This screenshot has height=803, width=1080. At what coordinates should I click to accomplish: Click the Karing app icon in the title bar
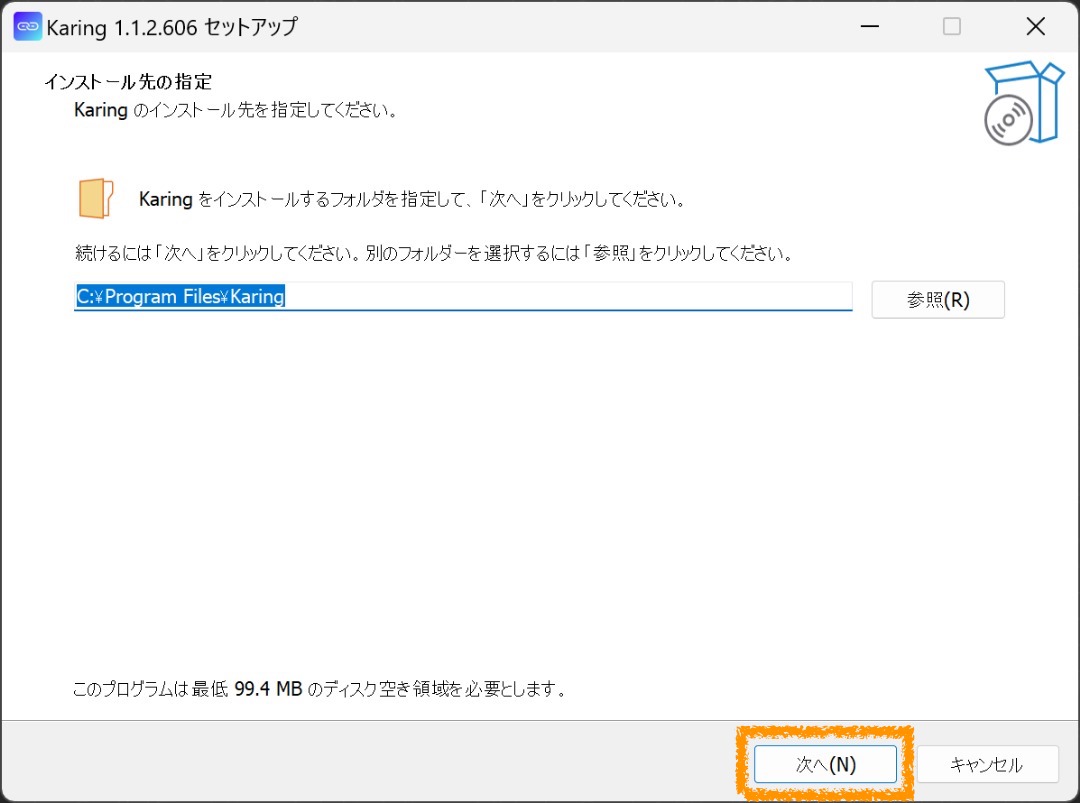pos(28,27)
